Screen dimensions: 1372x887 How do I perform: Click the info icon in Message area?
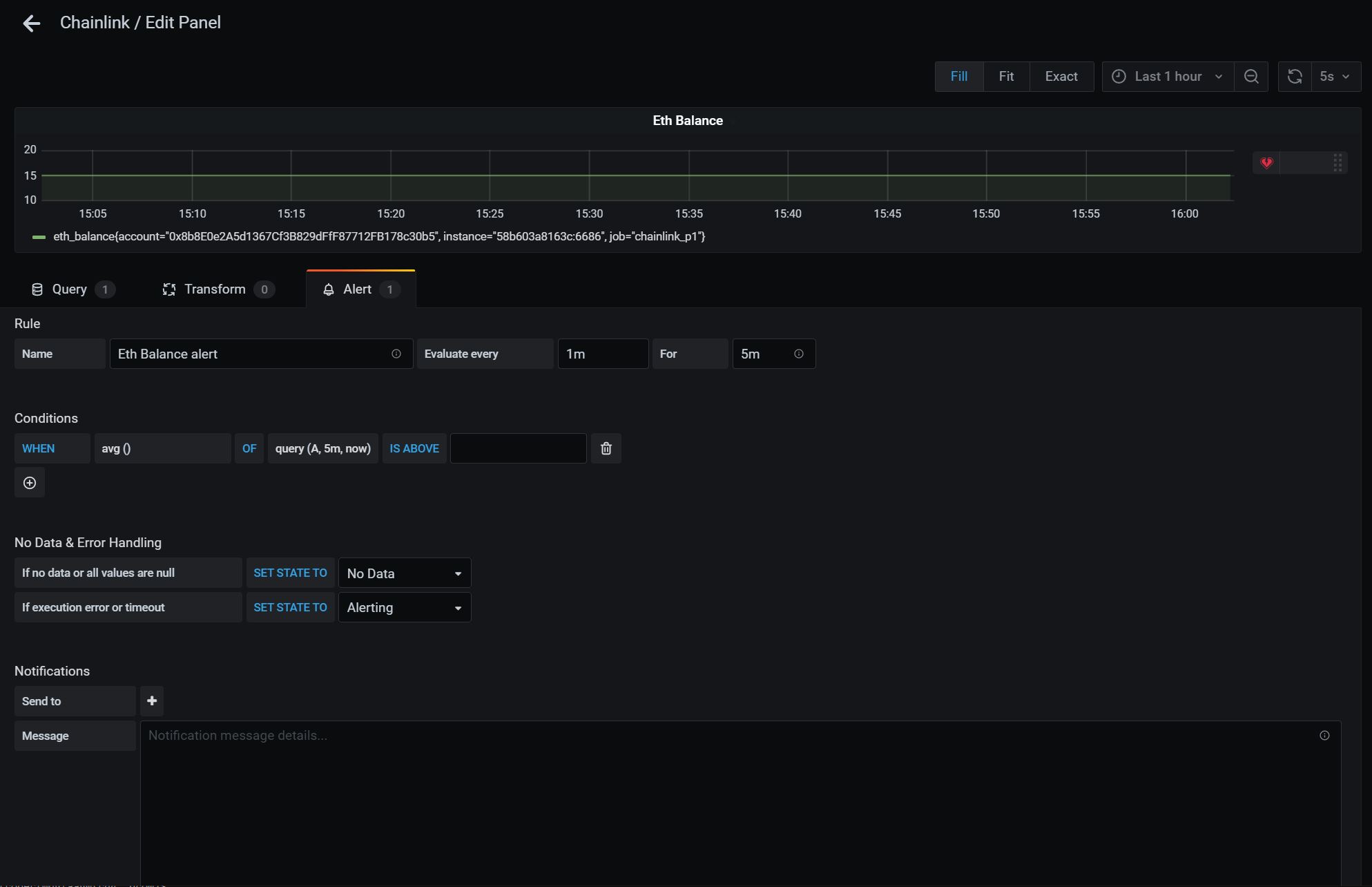[1324, 736]
